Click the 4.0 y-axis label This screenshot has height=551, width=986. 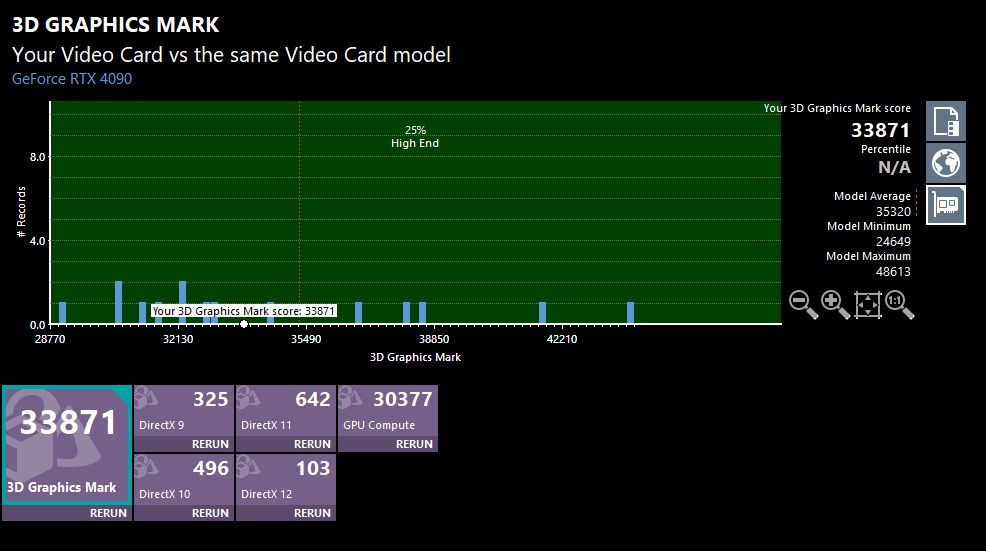coord(38,241)
